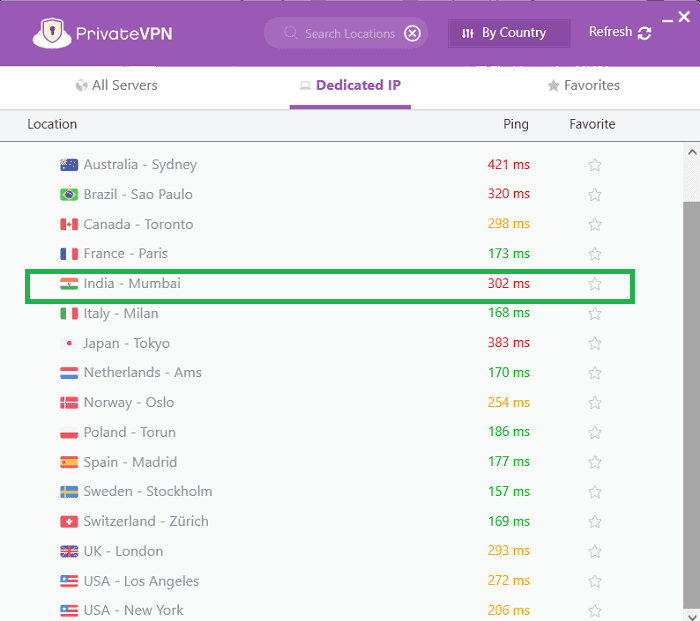
Task: Click the Brazil flag icon
Action: tap(69, 195)
